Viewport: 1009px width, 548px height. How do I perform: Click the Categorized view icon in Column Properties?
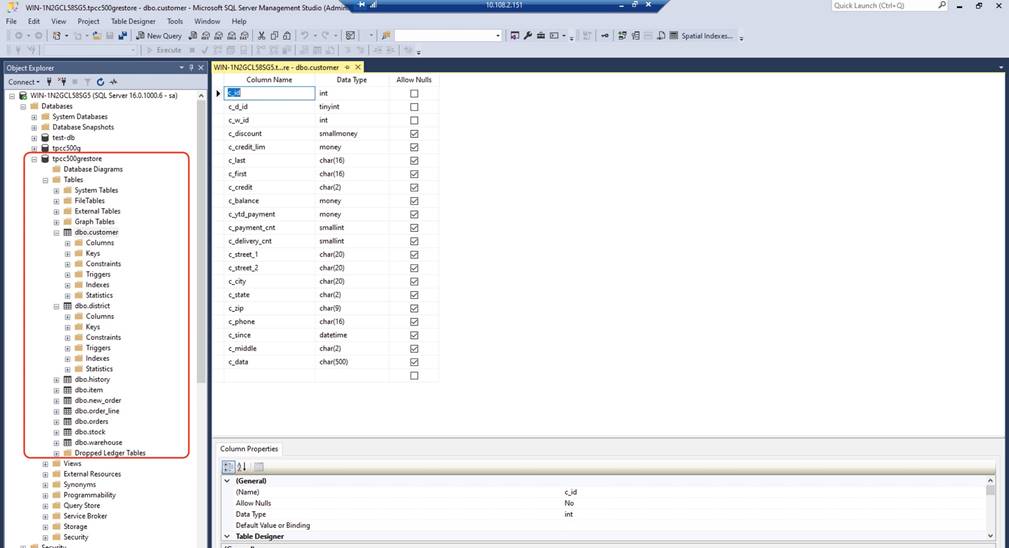(228, 467)
